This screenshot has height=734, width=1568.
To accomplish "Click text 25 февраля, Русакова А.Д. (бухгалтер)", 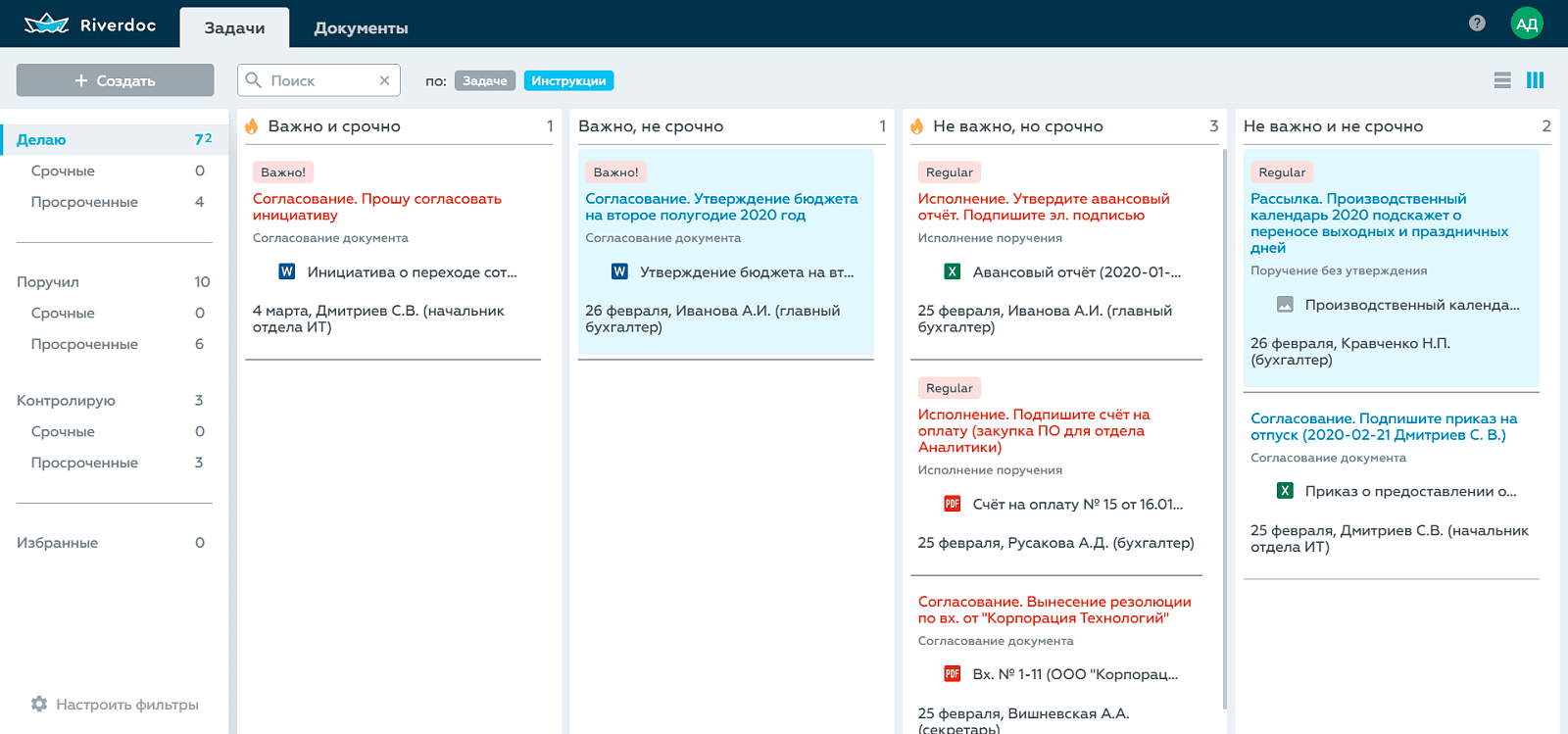I will click(1055, 542).
